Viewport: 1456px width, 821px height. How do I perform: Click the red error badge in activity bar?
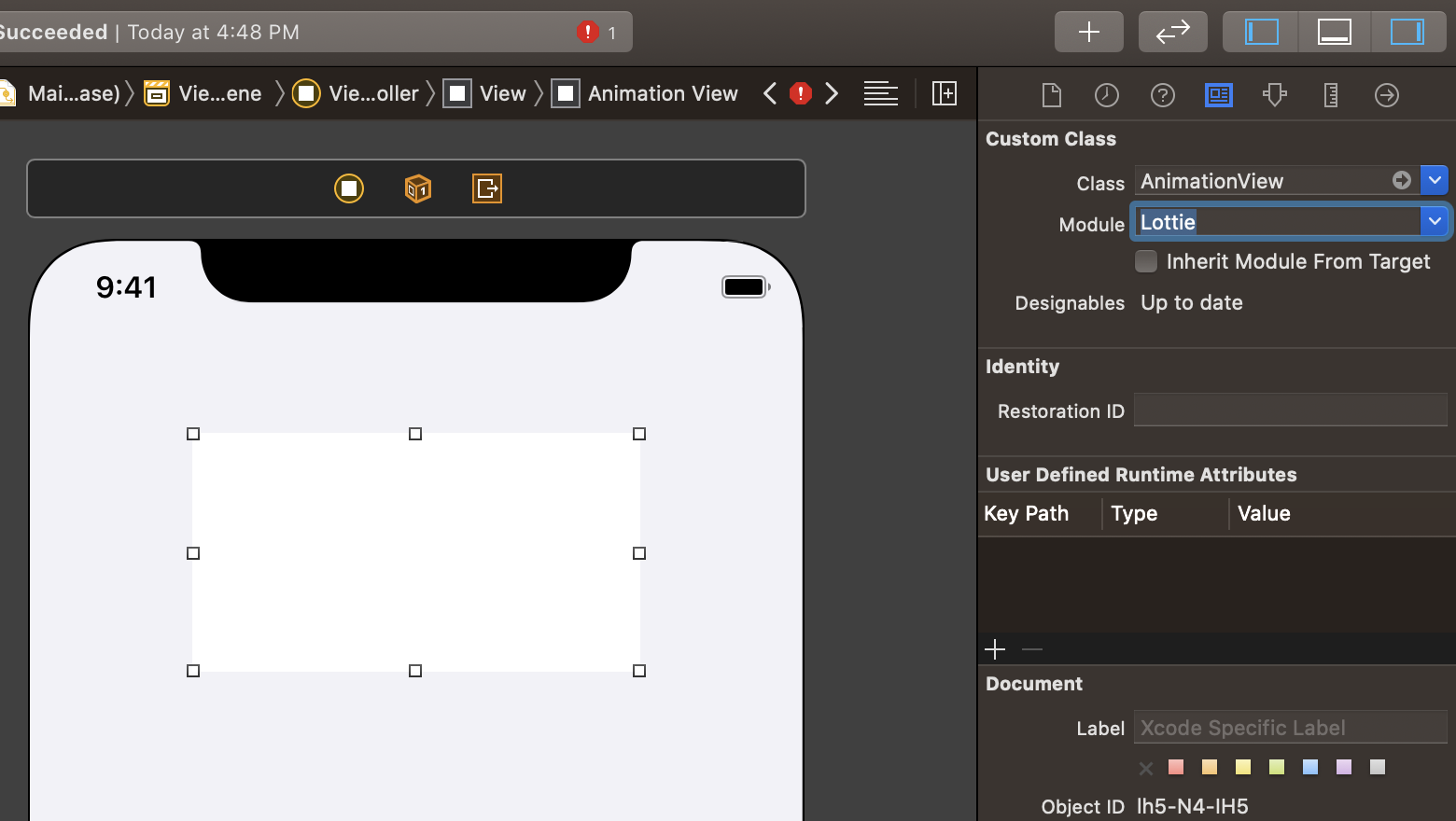(587, 32)
